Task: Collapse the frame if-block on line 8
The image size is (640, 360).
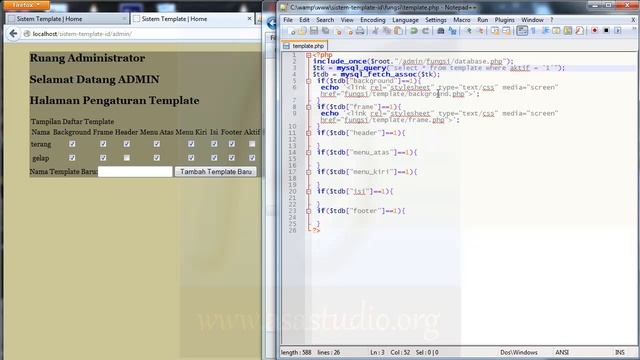Action: (309, 107)
